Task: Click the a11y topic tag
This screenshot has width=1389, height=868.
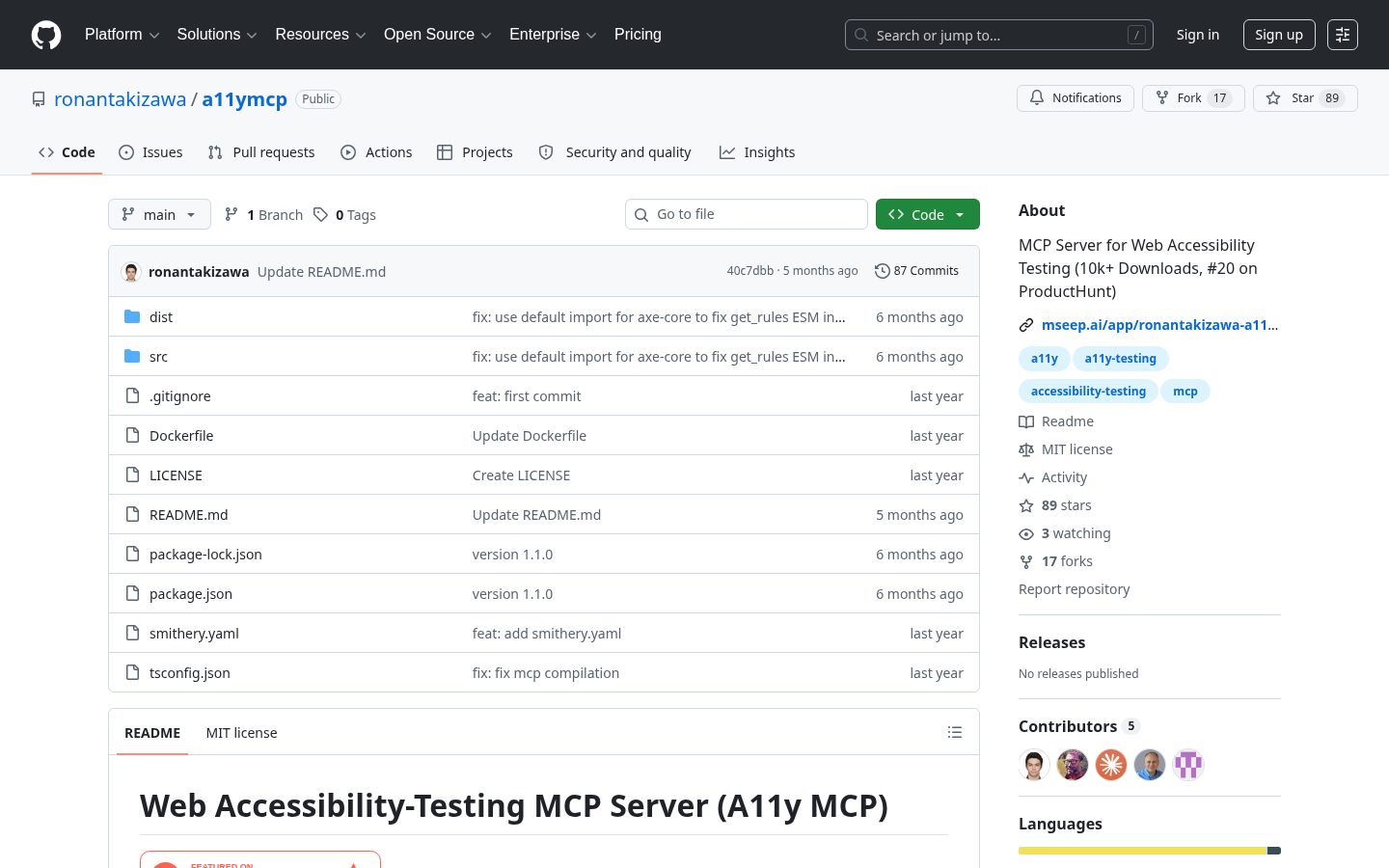Action: [1044, 359]
